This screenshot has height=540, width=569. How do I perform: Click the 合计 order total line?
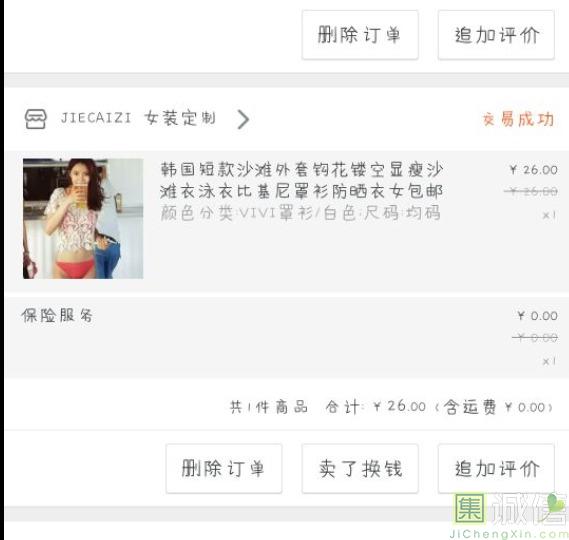coord(391,406)
